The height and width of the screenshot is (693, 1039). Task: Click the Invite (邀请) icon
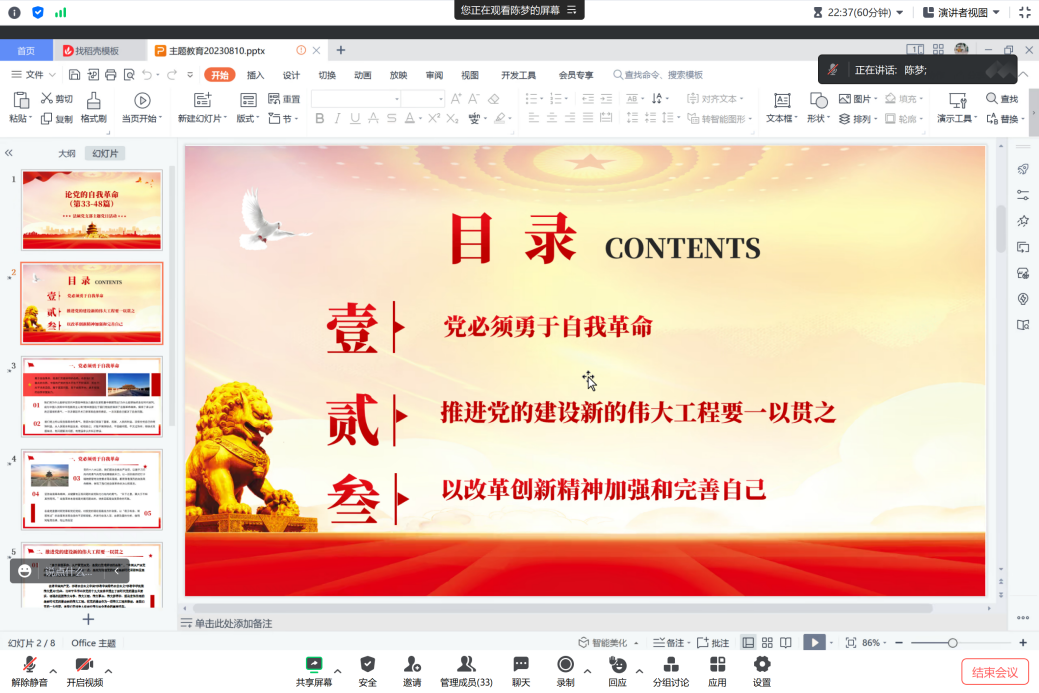tap(412, 665)
